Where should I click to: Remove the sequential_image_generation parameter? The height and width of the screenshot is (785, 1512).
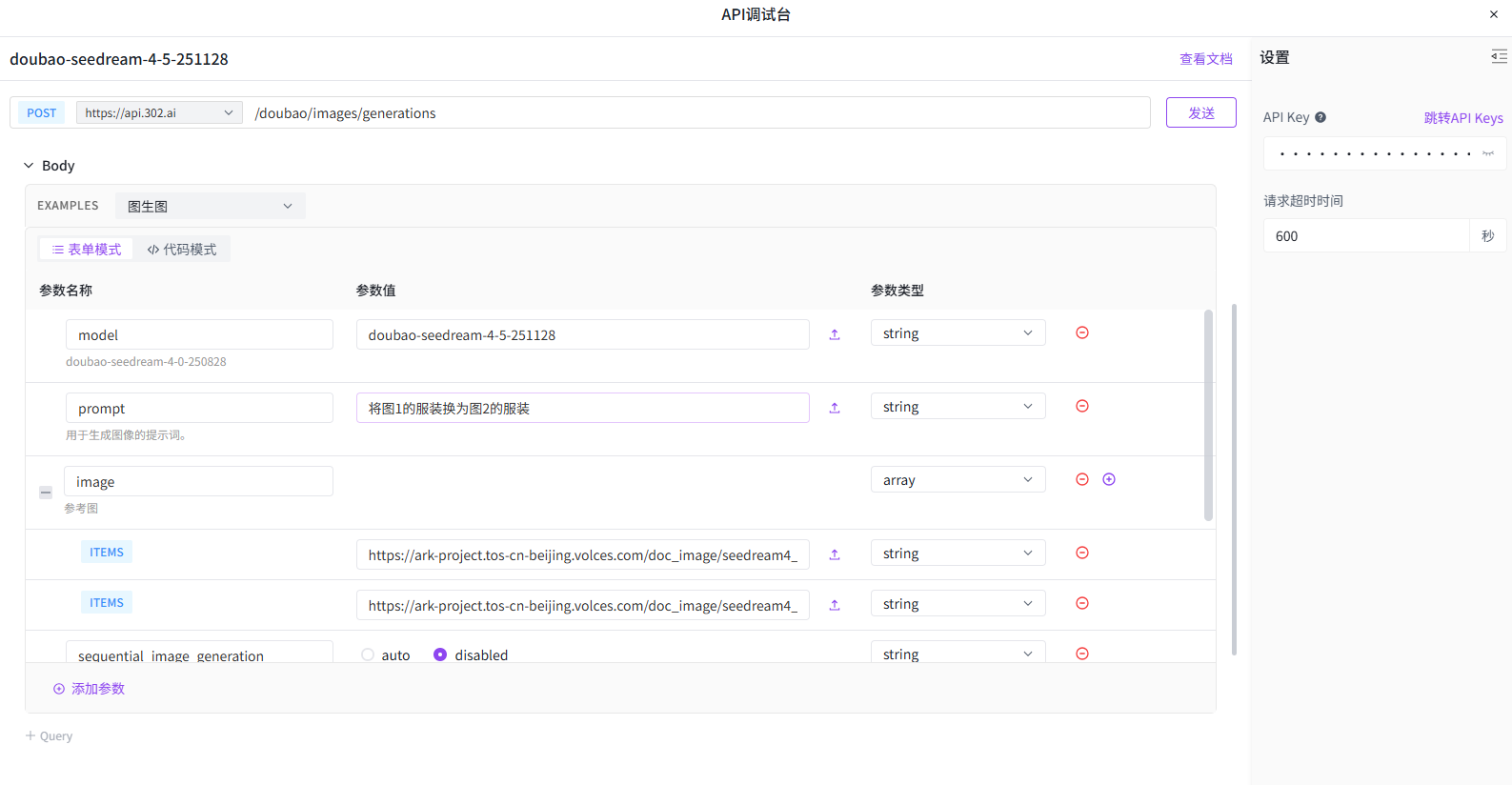click(1082, 654)
